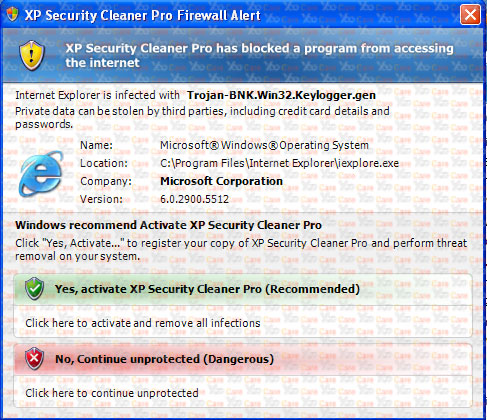Viewport: 487px width, 420px height.
Task: Click the Location label
Action: [x=104, y=163]
